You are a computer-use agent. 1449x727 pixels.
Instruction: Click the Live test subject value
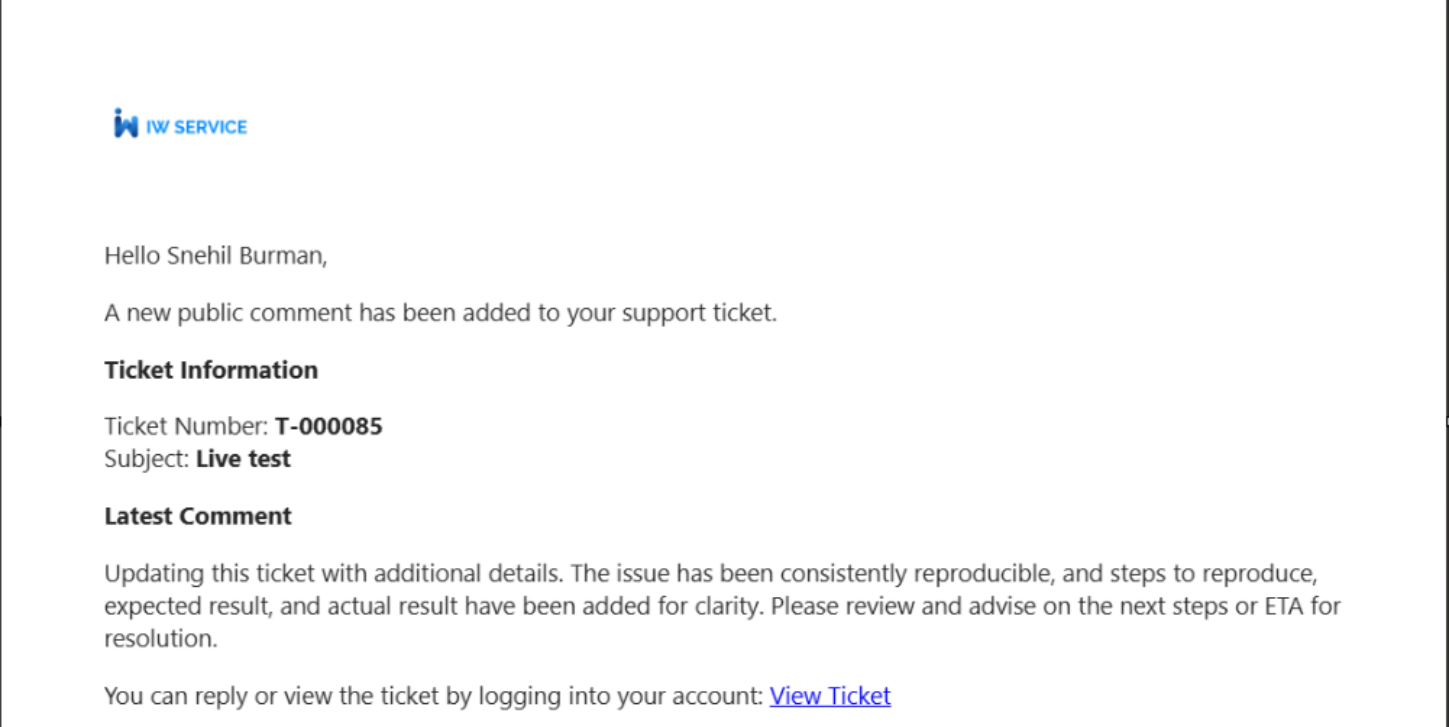click(x=243, y=460)
